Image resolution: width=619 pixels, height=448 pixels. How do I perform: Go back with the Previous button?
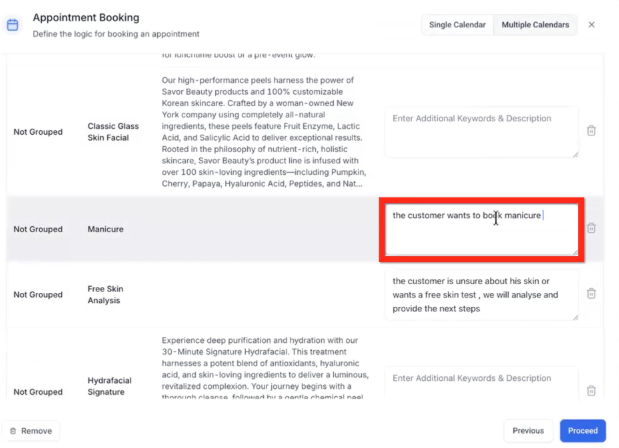[x=528, y=431]
